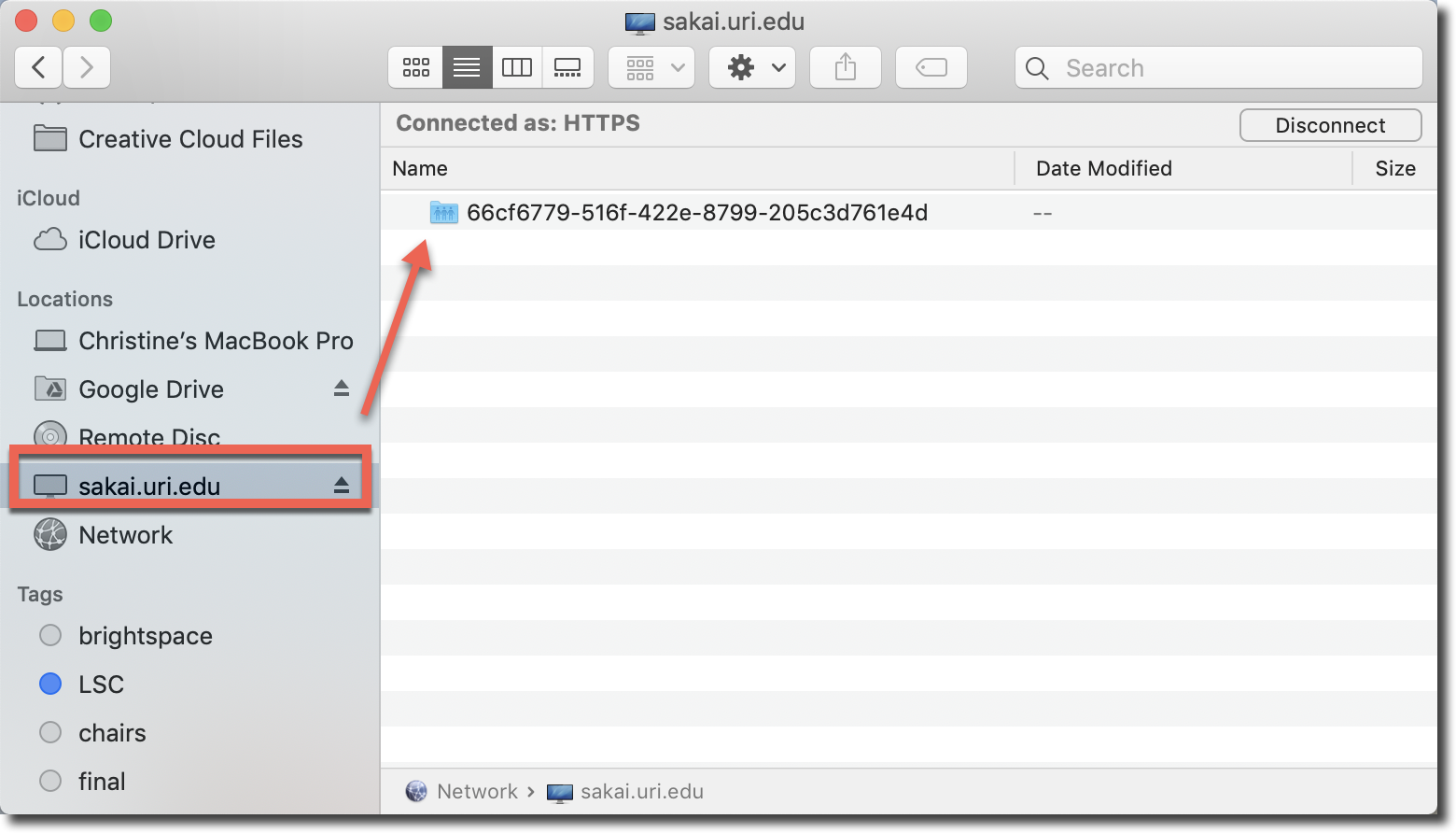Click the brightspace tag circle

[x=50, y=636]
